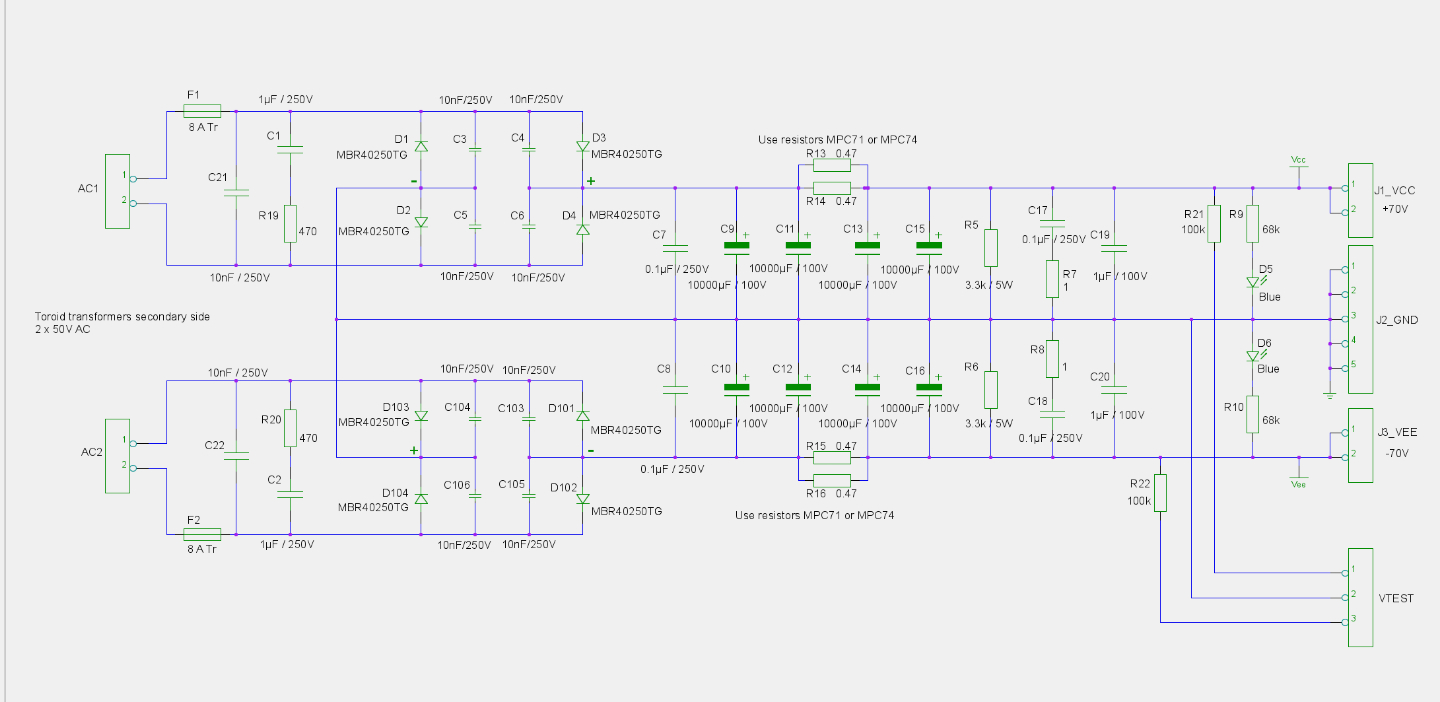Select capacitor C22 symbol

point(236,455)
